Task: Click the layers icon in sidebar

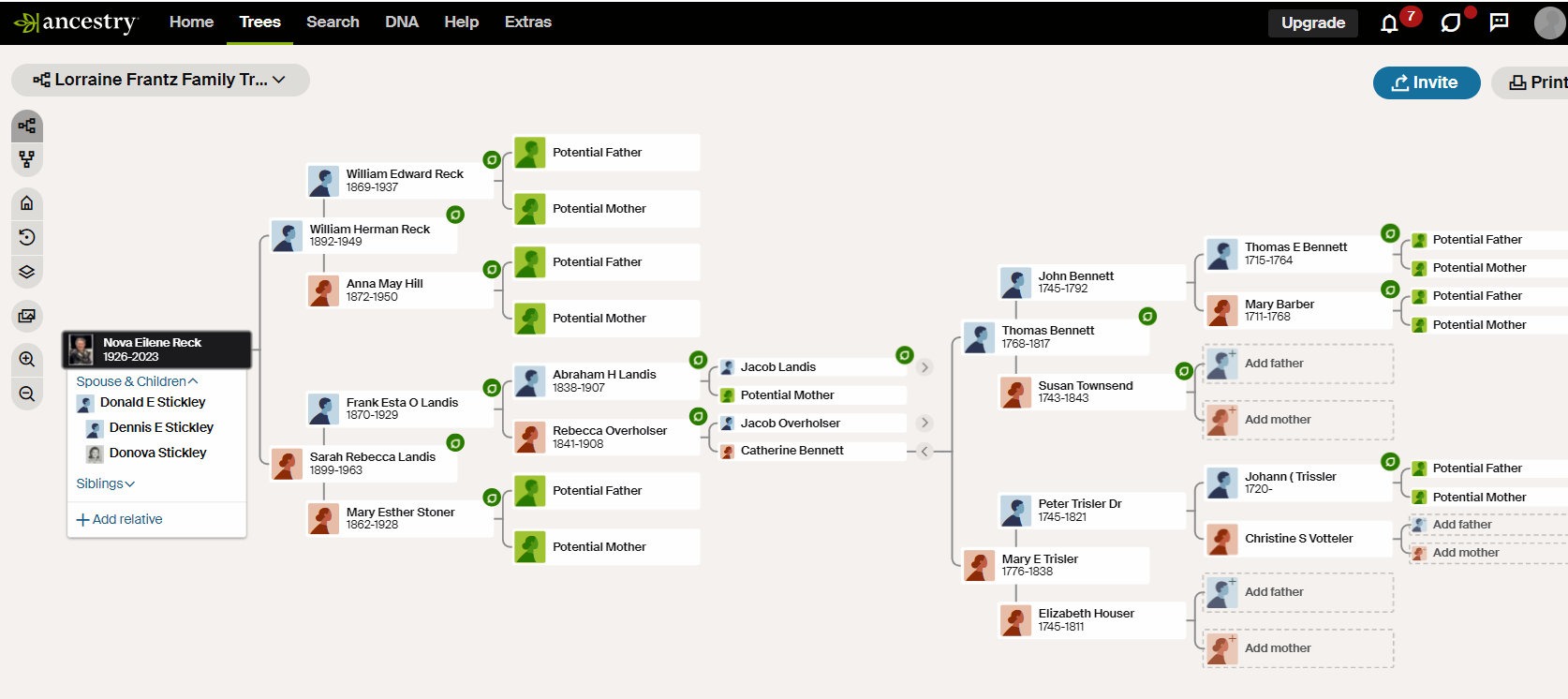Action: pos(27,272)
